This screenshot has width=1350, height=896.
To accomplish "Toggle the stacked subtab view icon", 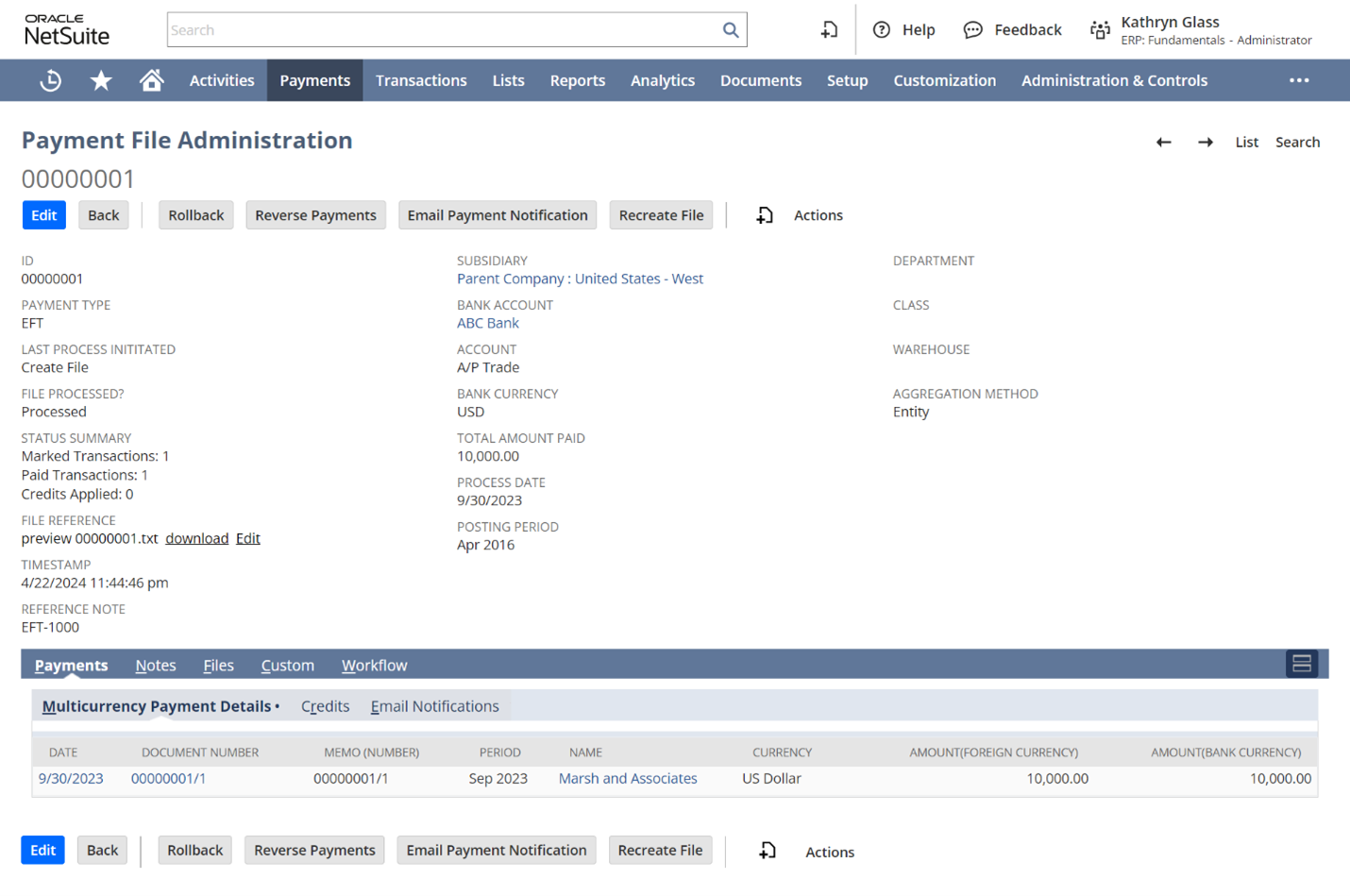I will point(1301,664).
